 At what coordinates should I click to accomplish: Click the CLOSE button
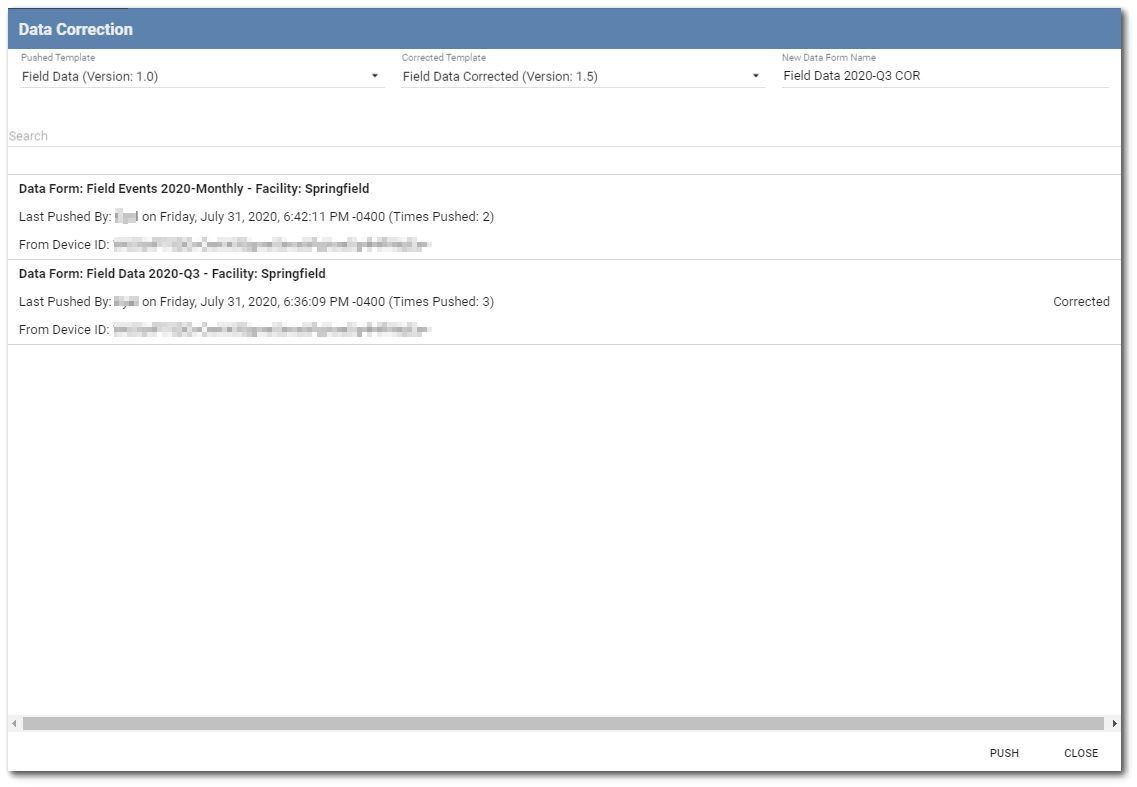(1083, 753)
